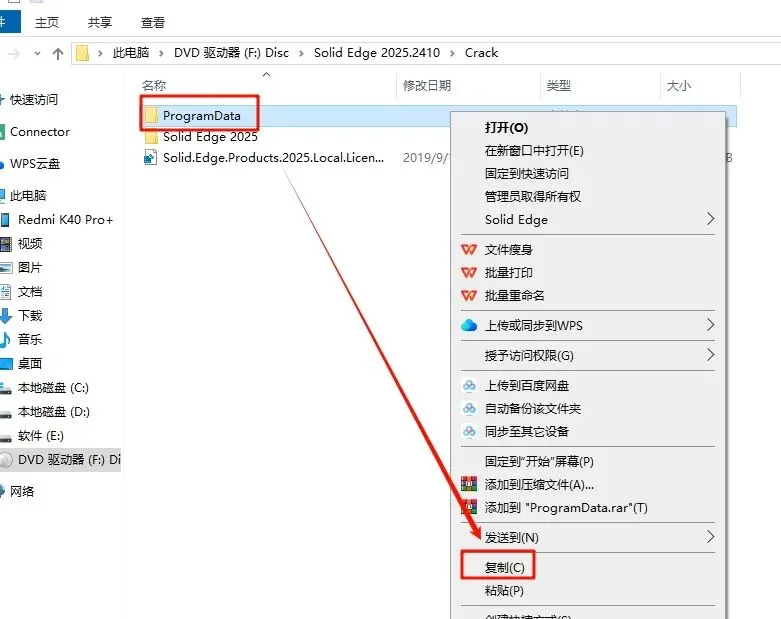Choose 添加到 "ProgramData.rar"(T) entry
The width and height of the screenshot is (781, 619).
(x=566, y=507)
